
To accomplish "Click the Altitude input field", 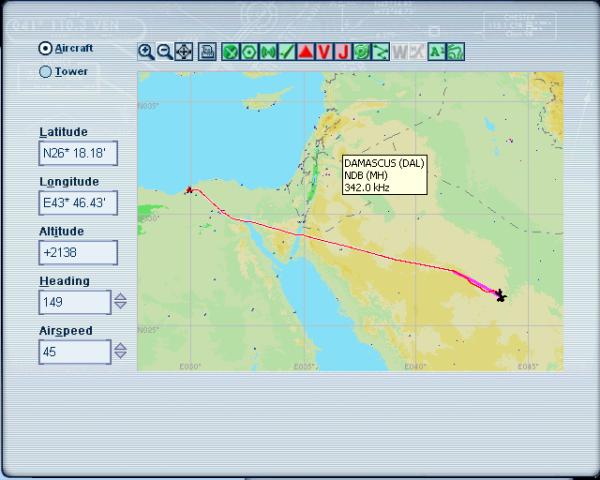I will [78, 253].
